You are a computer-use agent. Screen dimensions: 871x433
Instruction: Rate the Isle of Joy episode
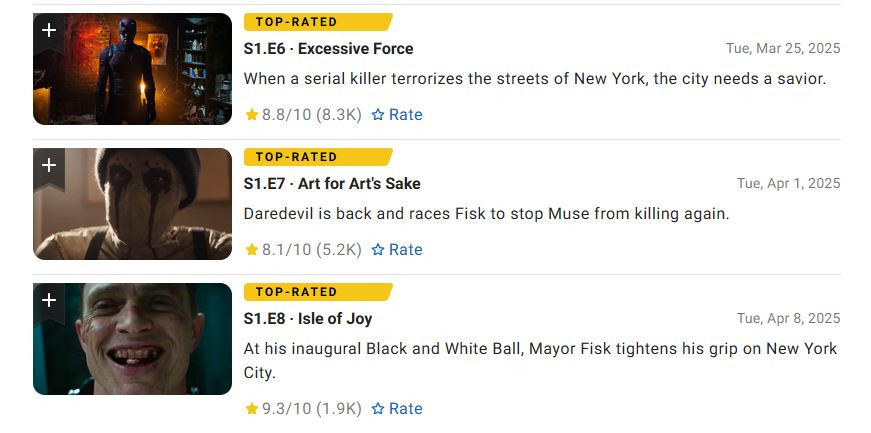coord(397,409)
